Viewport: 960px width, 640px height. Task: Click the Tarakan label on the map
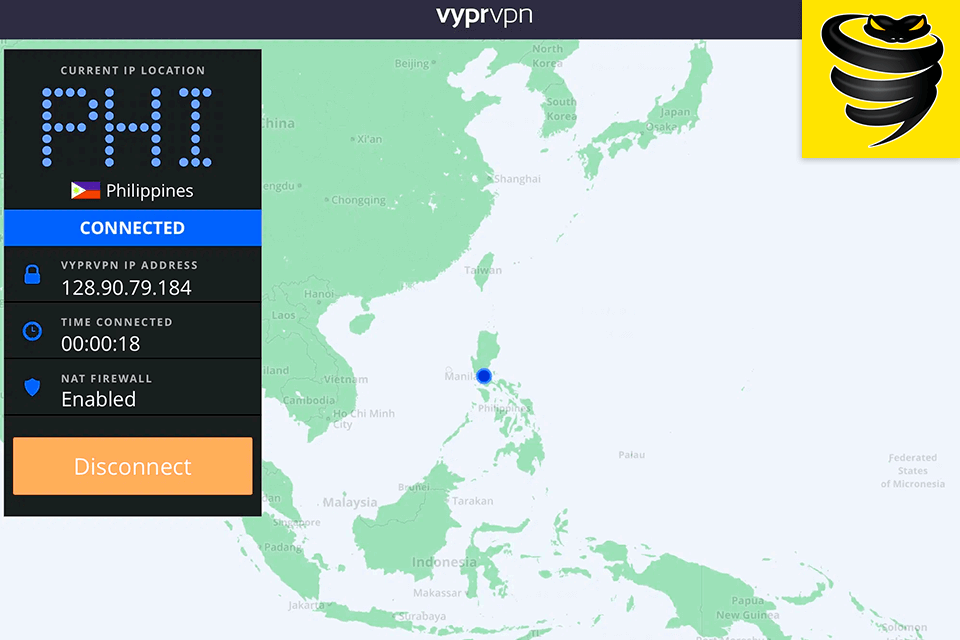pyautogui.click(x=472, y=501)
